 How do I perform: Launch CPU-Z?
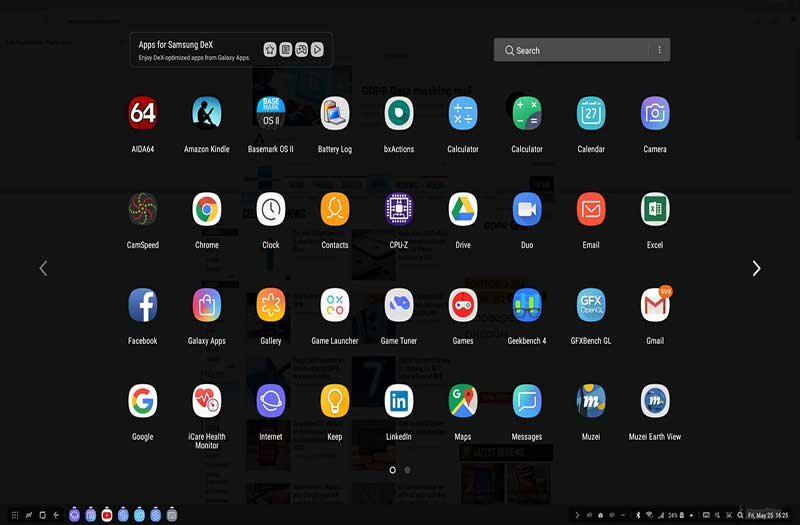coord(398,209)
